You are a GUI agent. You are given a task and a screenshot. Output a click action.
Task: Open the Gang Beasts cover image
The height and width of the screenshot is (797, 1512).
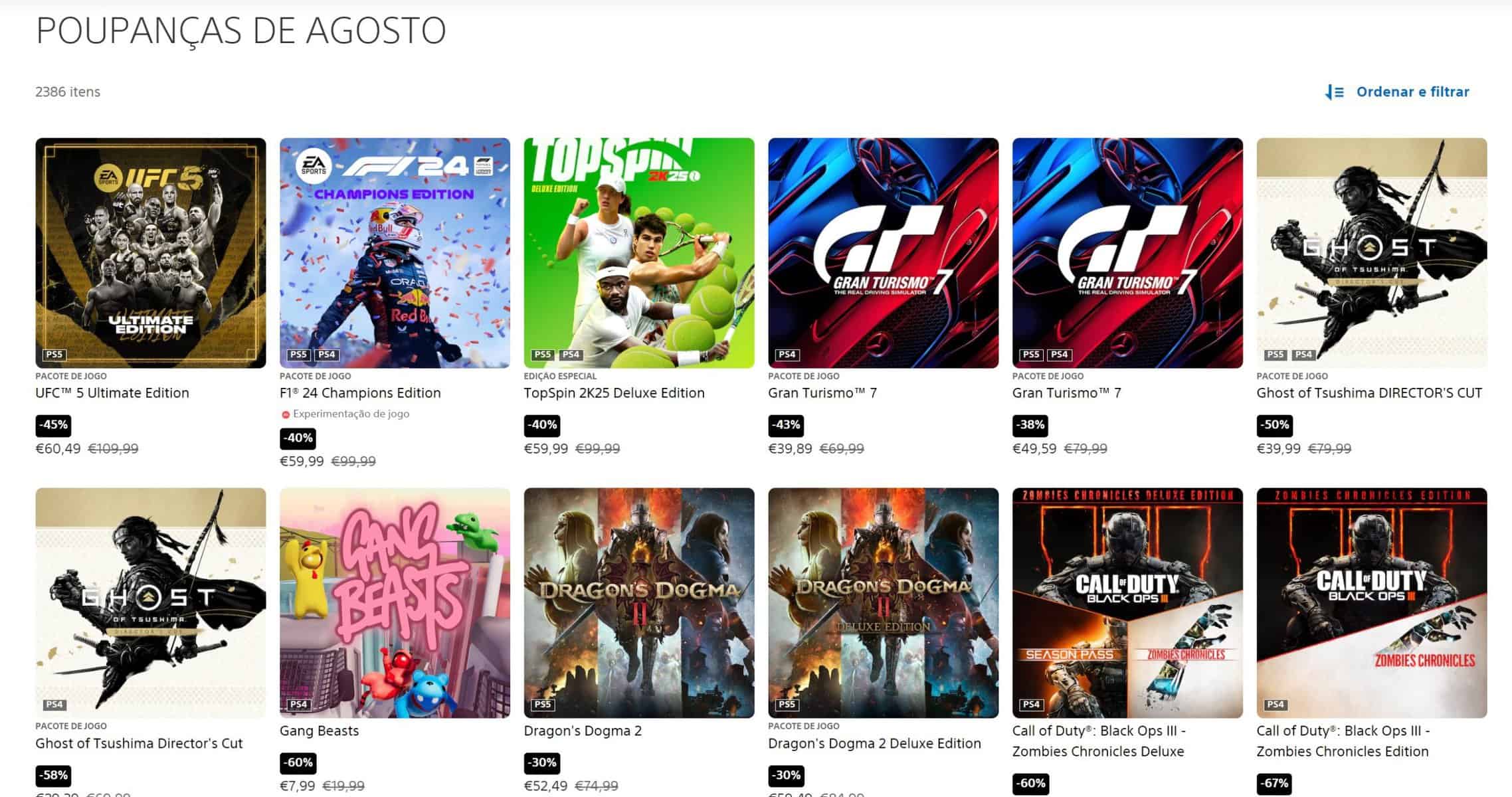[x=395, y=603]
